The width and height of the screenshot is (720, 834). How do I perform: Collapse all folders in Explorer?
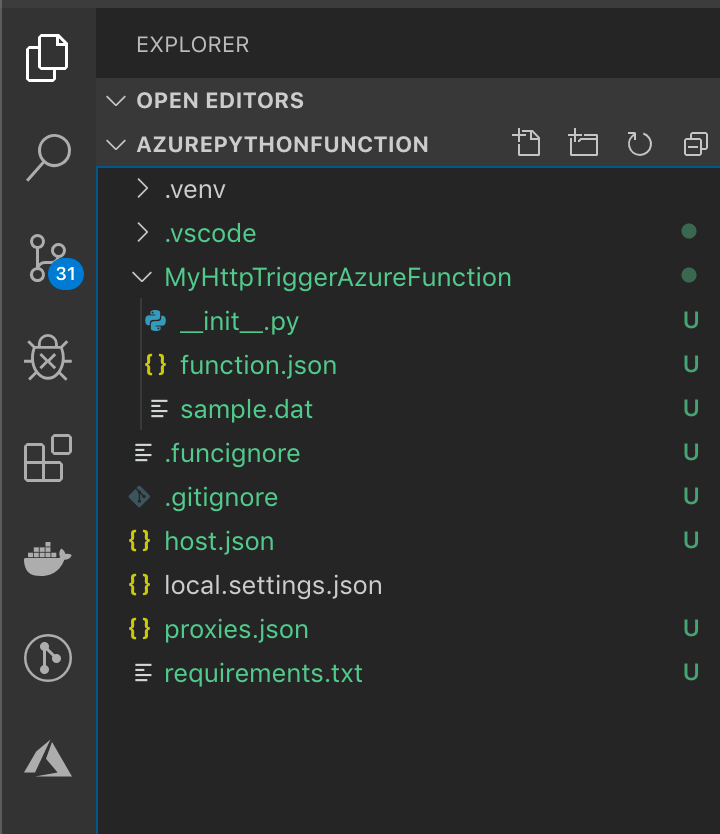point(695,144)
